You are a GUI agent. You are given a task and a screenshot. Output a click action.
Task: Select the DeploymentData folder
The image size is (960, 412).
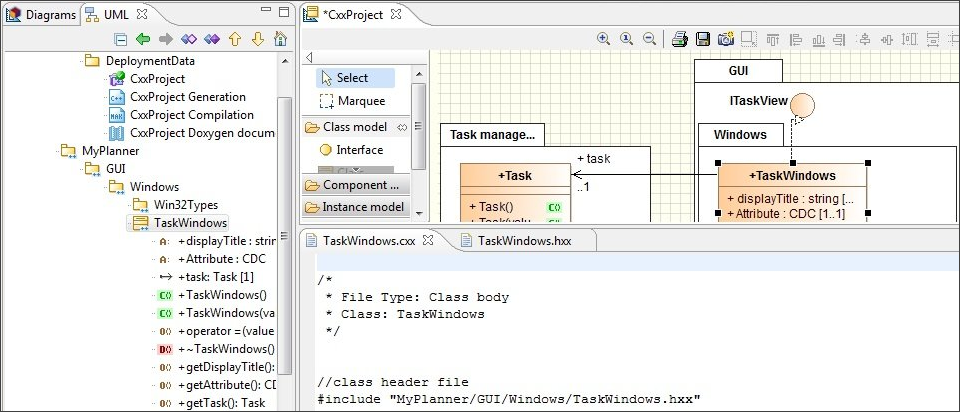(140, 61)
